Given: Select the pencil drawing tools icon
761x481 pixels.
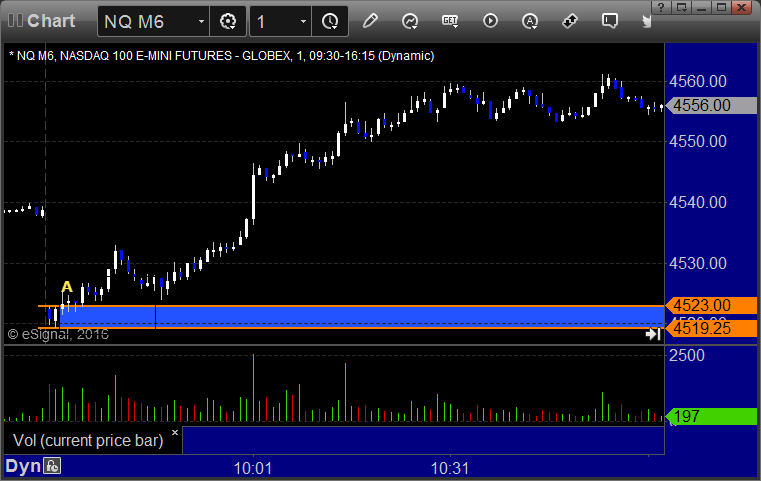Looking at the screenshot, I should pos(370,21).
